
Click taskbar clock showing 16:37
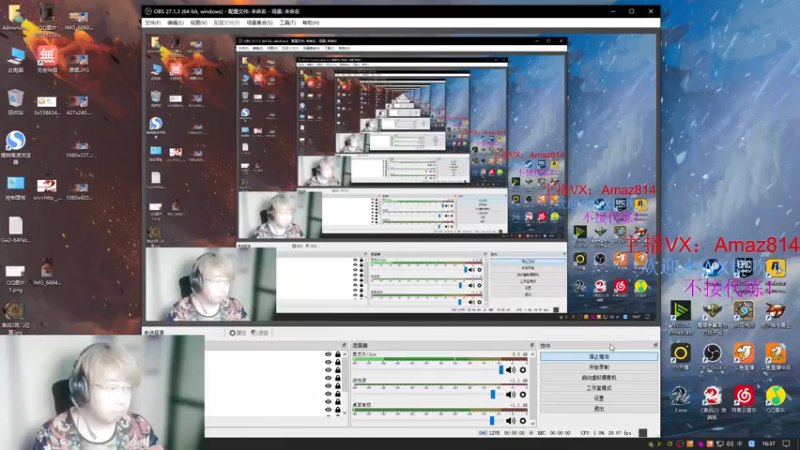click(768, 444)
